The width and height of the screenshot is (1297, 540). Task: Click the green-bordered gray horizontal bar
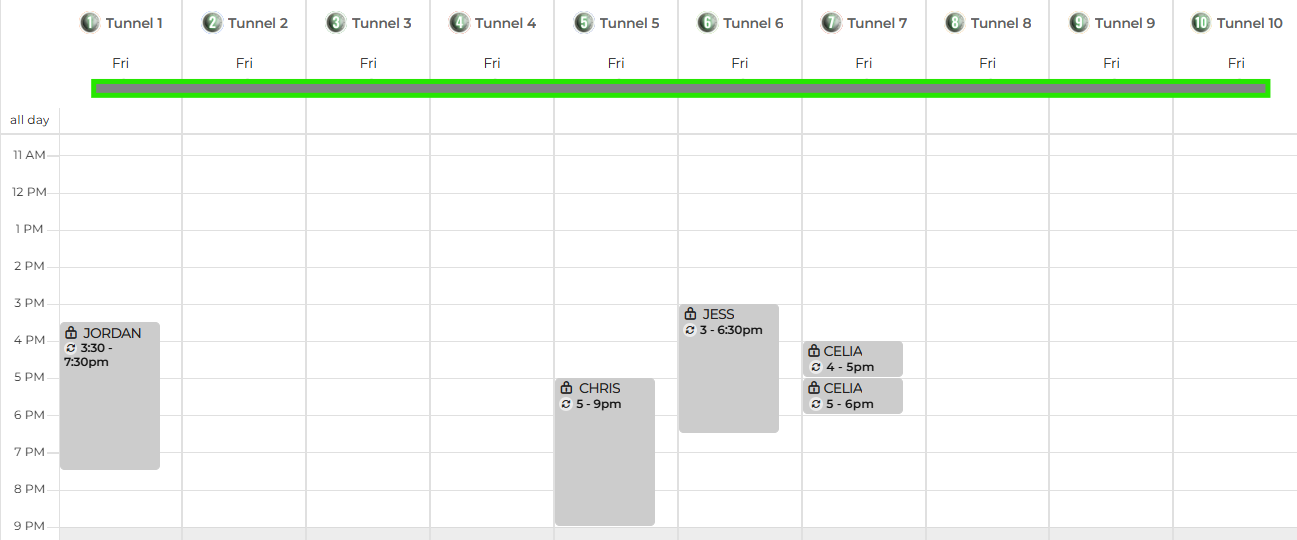click(x=680, y=88)
